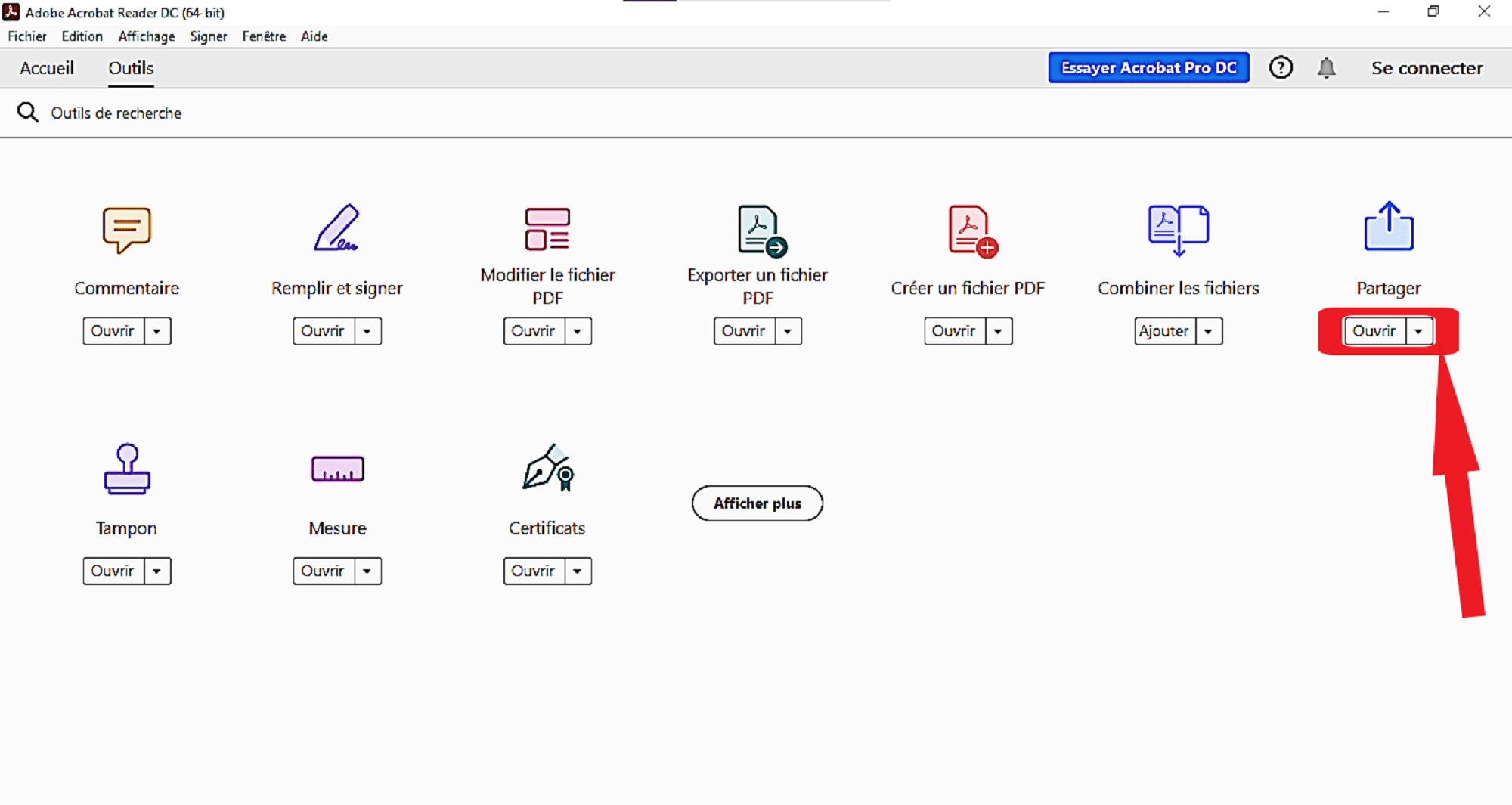Open Remplir et signer with Ouvrir
Screen dimensions: 1512x805
point(324,331)
